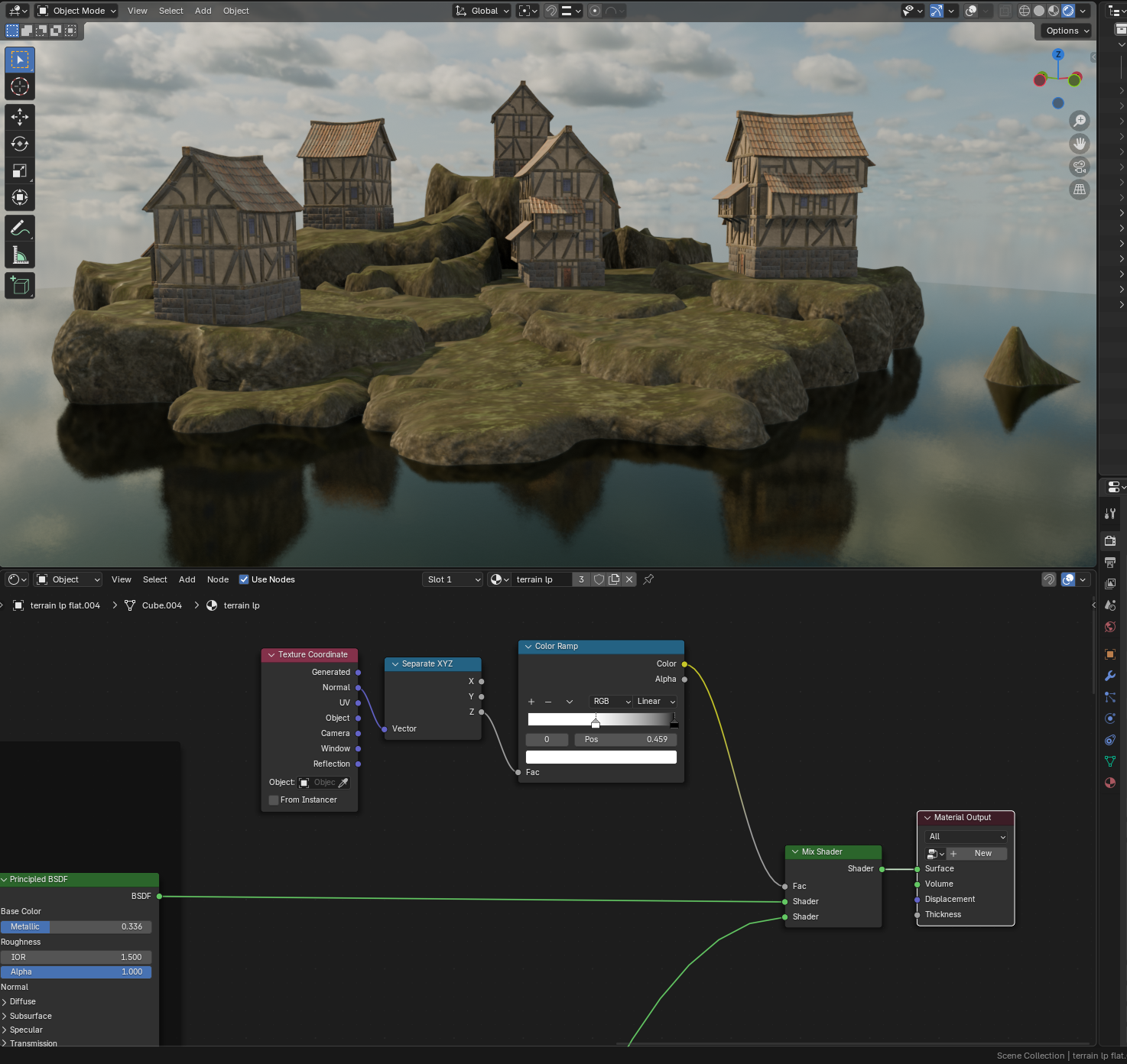Open the Slot 1 material slot dropdown
Viewport: 1127px width, 1064px height.
pos(453,579)
